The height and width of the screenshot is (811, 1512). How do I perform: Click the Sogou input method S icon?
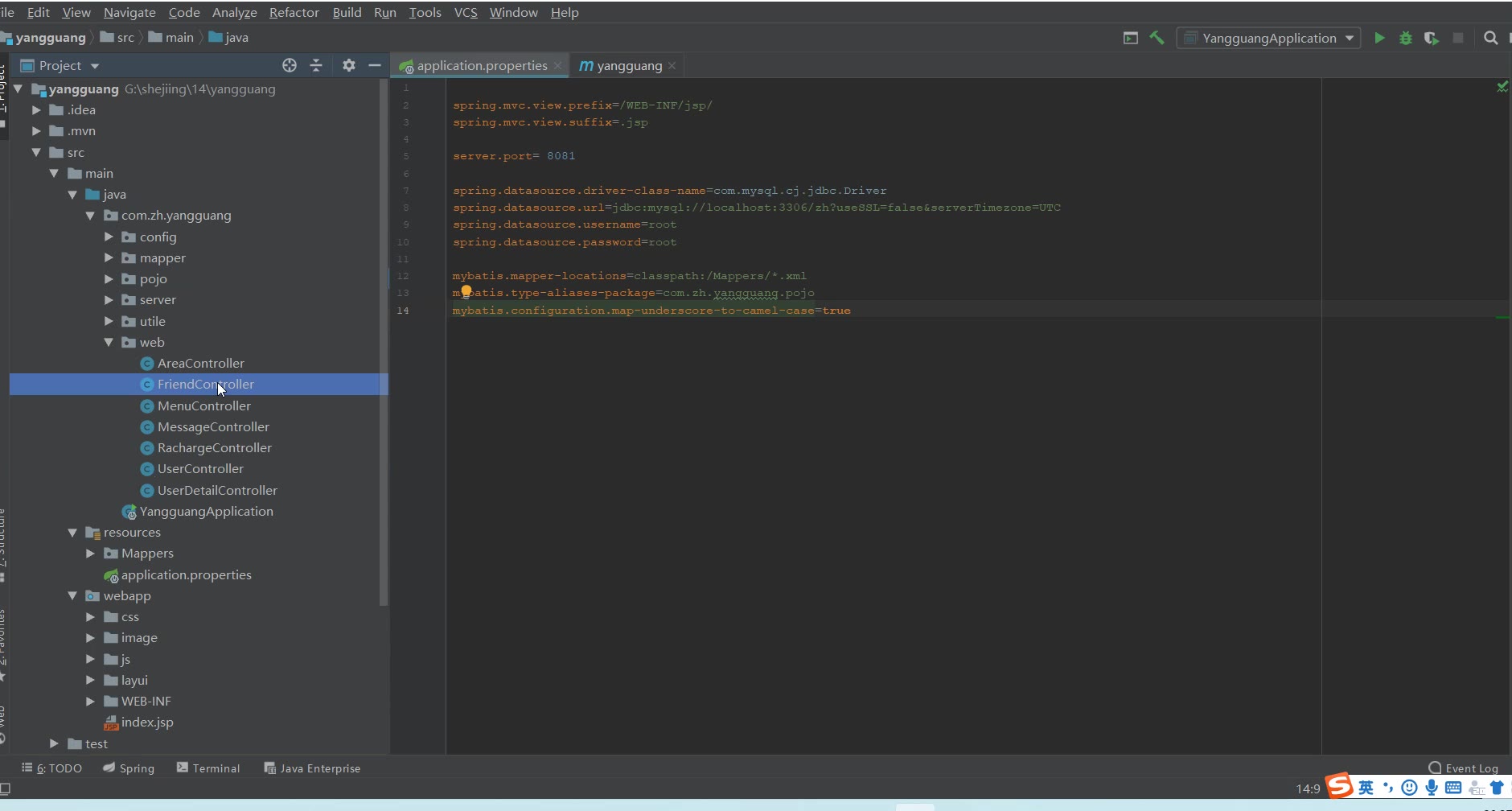pos(1340,785)
